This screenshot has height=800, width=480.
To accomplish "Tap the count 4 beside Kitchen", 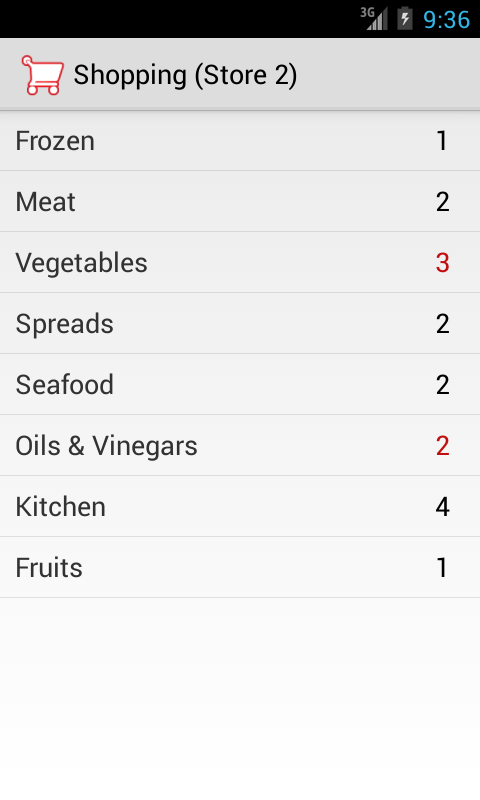I will (x=443, y=507).
